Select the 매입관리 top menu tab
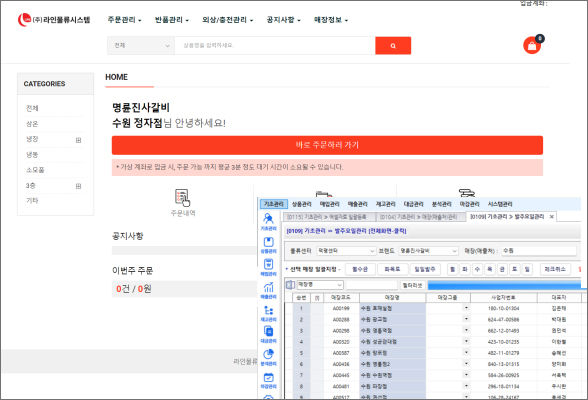Screen dimensions: 588x400 click(329, 204)
